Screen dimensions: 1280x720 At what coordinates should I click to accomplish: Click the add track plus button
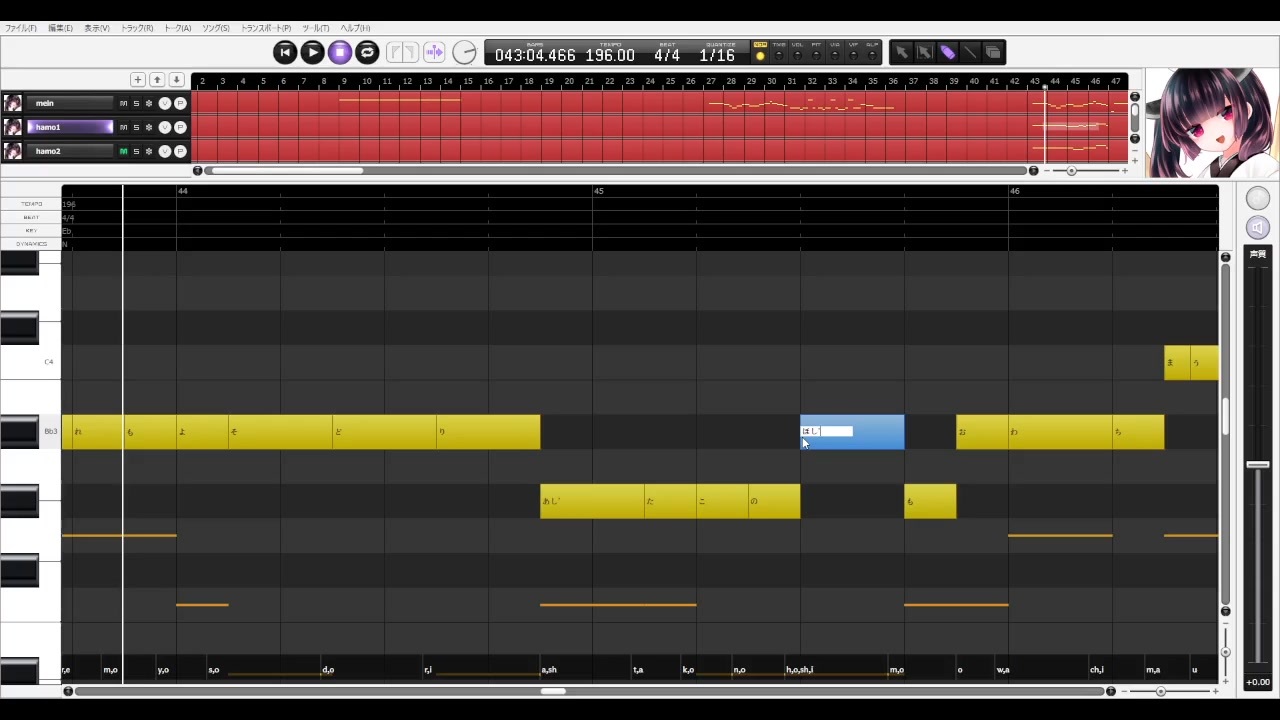[x=138, y=79]
